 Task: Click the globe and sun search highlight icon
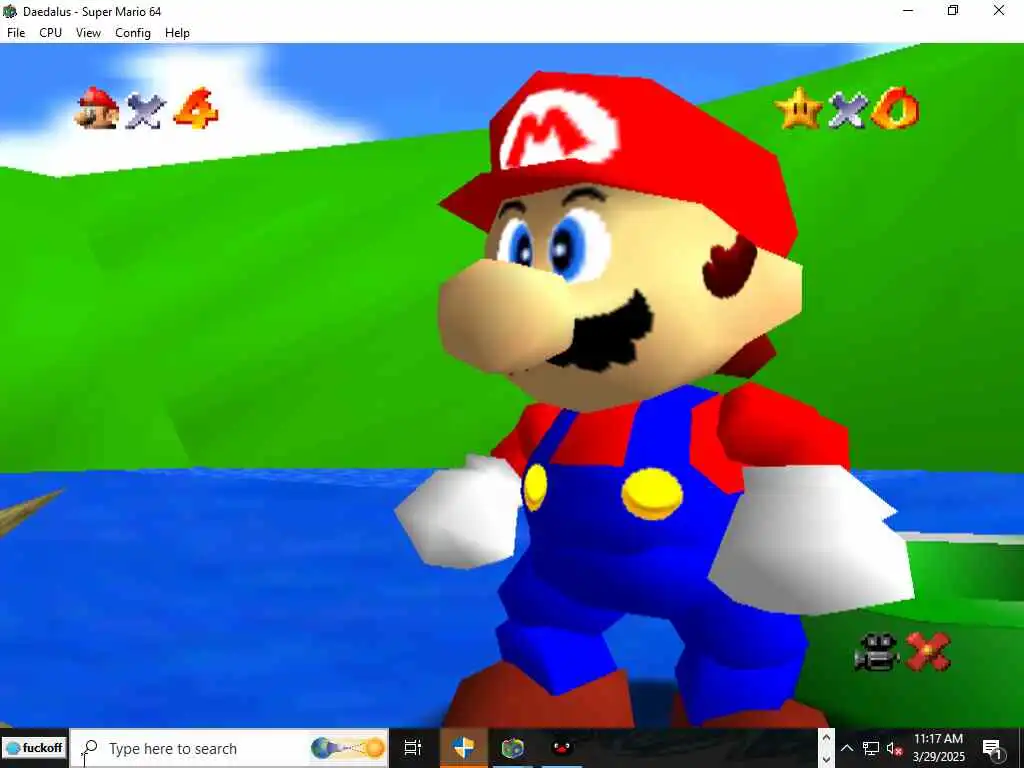[x=347, y=748]
